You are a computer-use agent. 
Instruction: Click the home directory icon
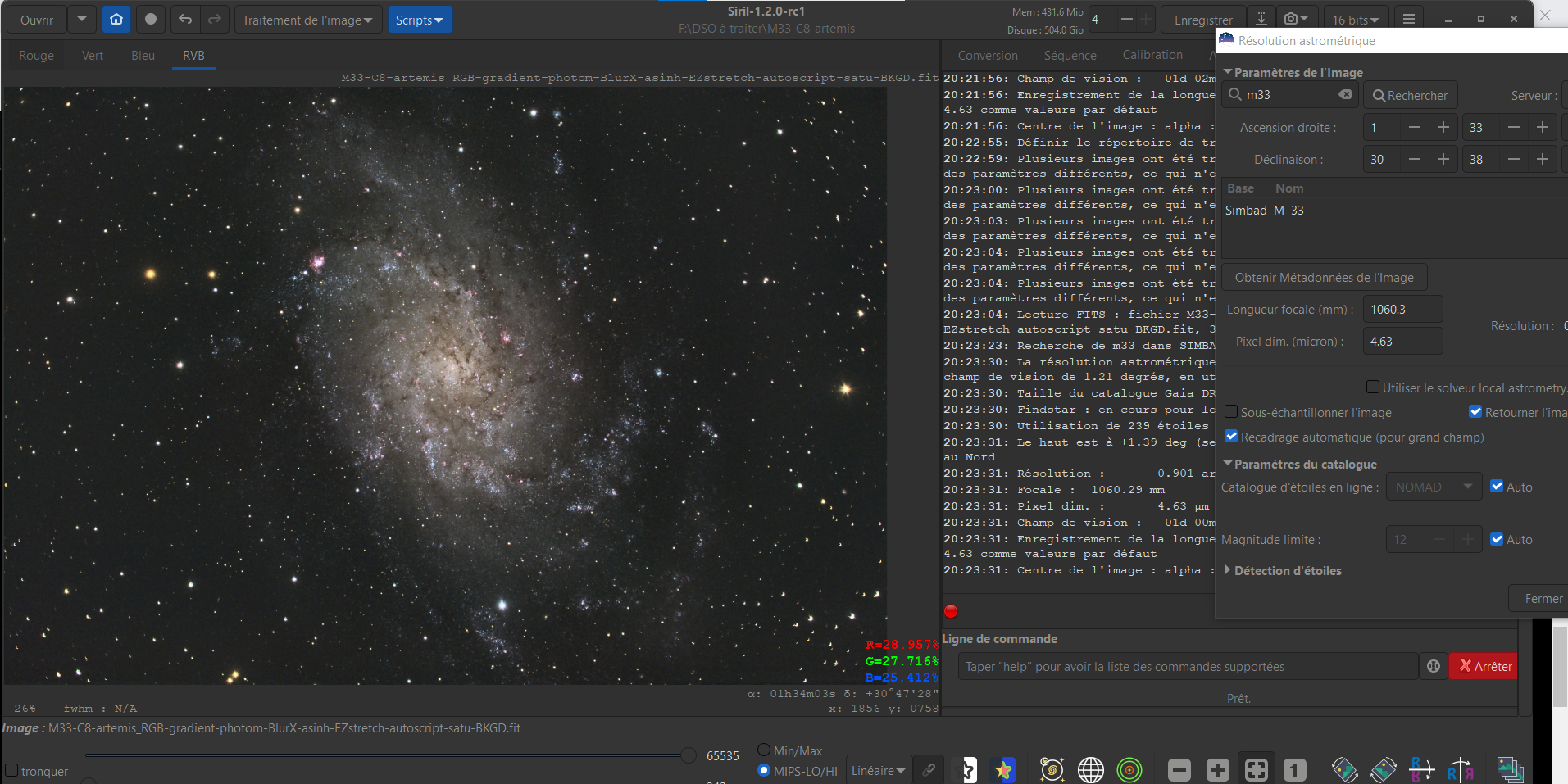pos(116,20)
